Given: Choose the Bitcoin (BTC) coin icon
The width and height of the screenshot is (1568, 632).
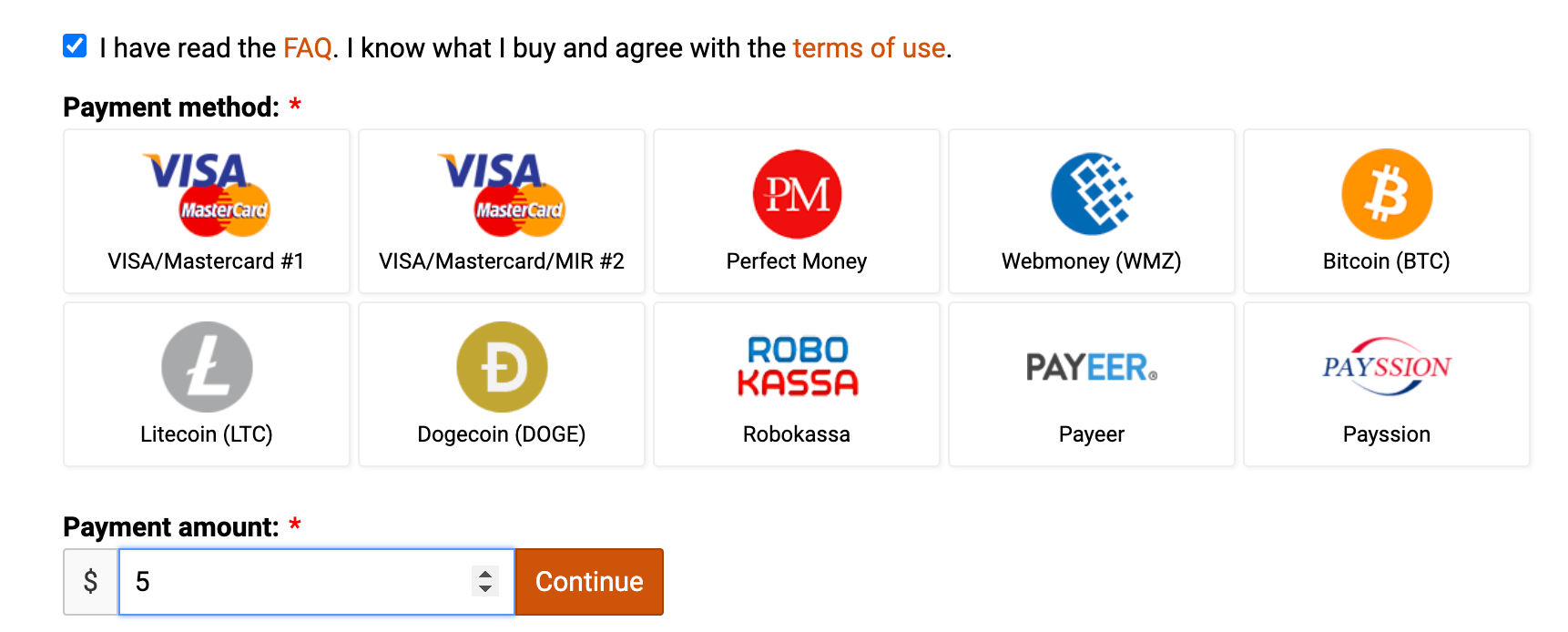Looking at the screenshot, I should (1387, 194).
